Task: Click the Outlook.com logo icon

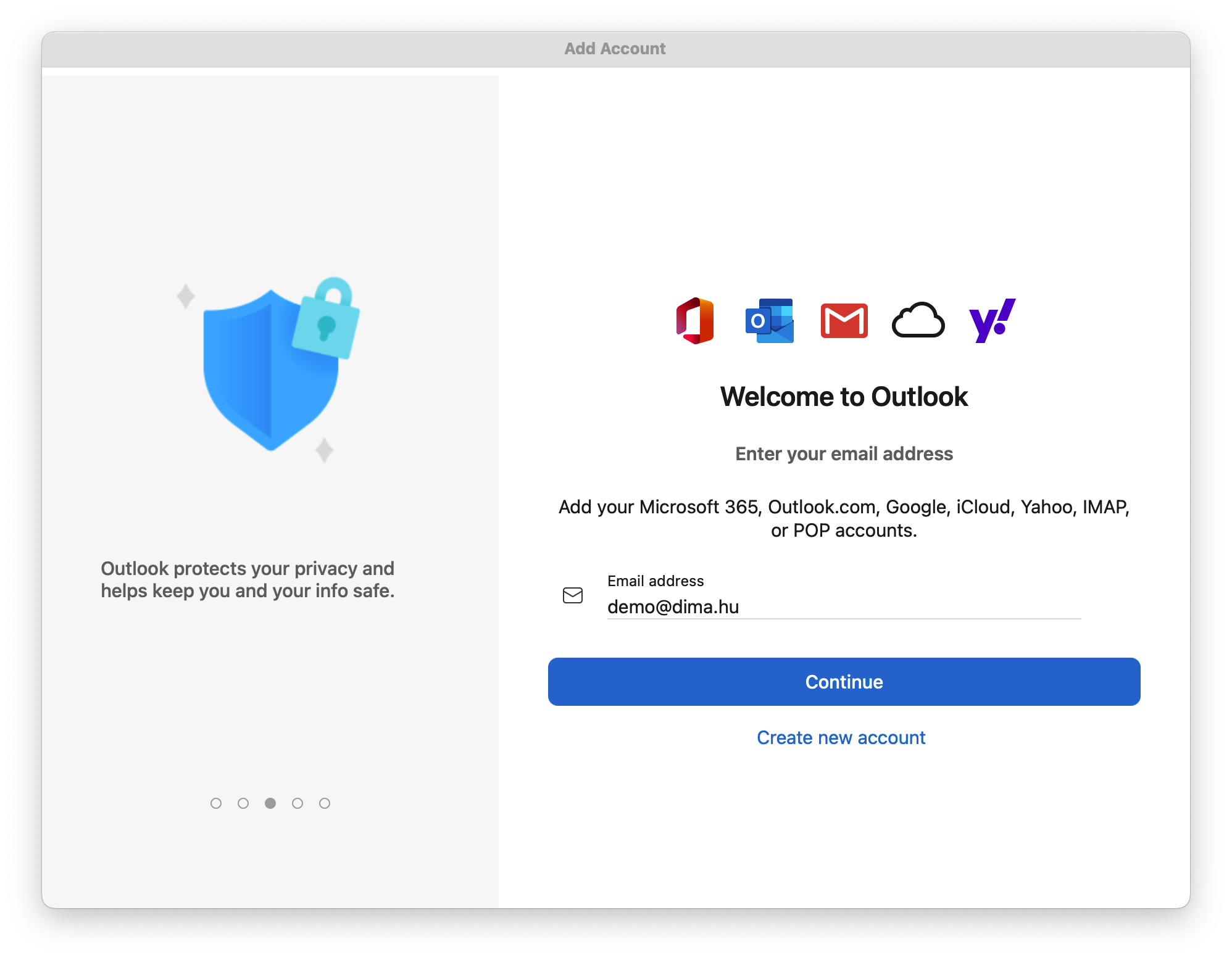Action: (x=770, y=321)
